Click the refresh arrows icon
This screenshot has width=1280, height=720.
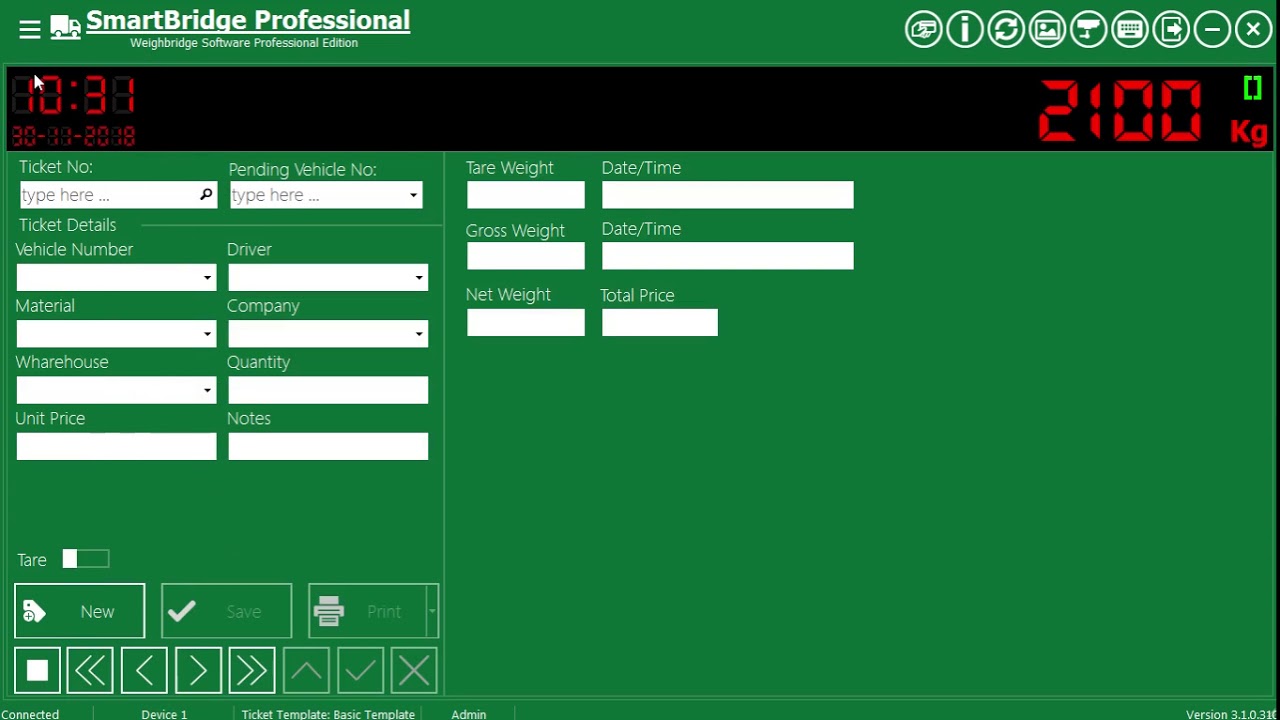(x=1006, y=30)
